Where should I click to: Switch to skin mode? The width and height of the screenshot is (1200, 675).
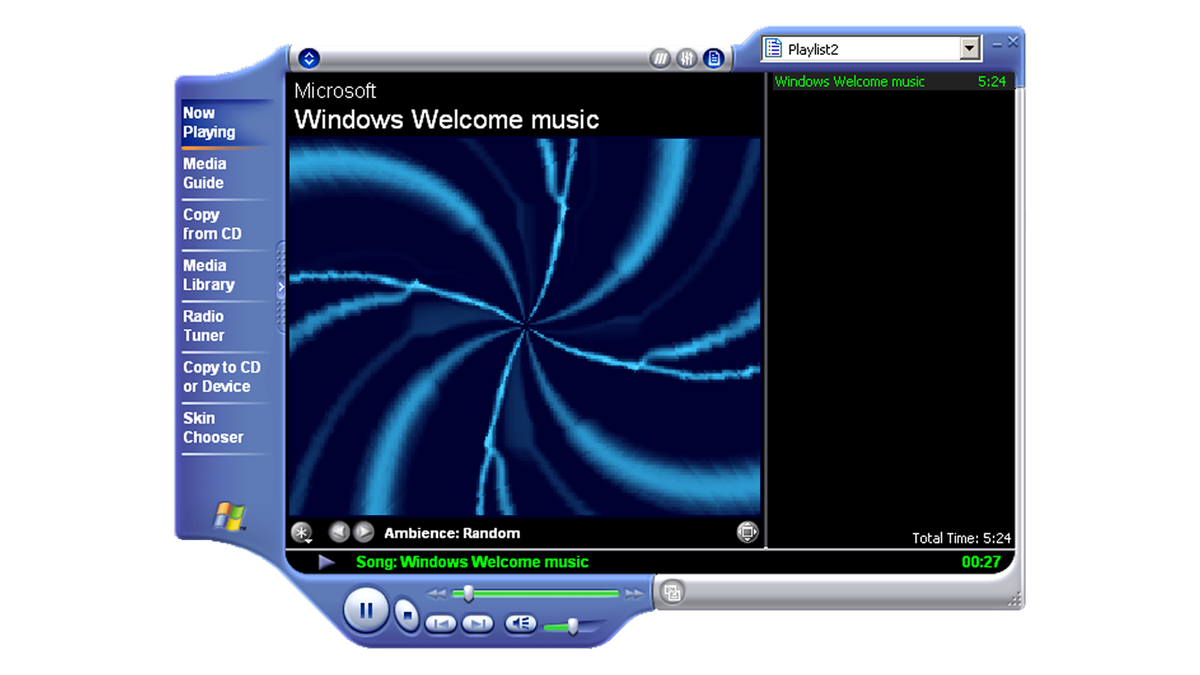click(x=673, y=592)
